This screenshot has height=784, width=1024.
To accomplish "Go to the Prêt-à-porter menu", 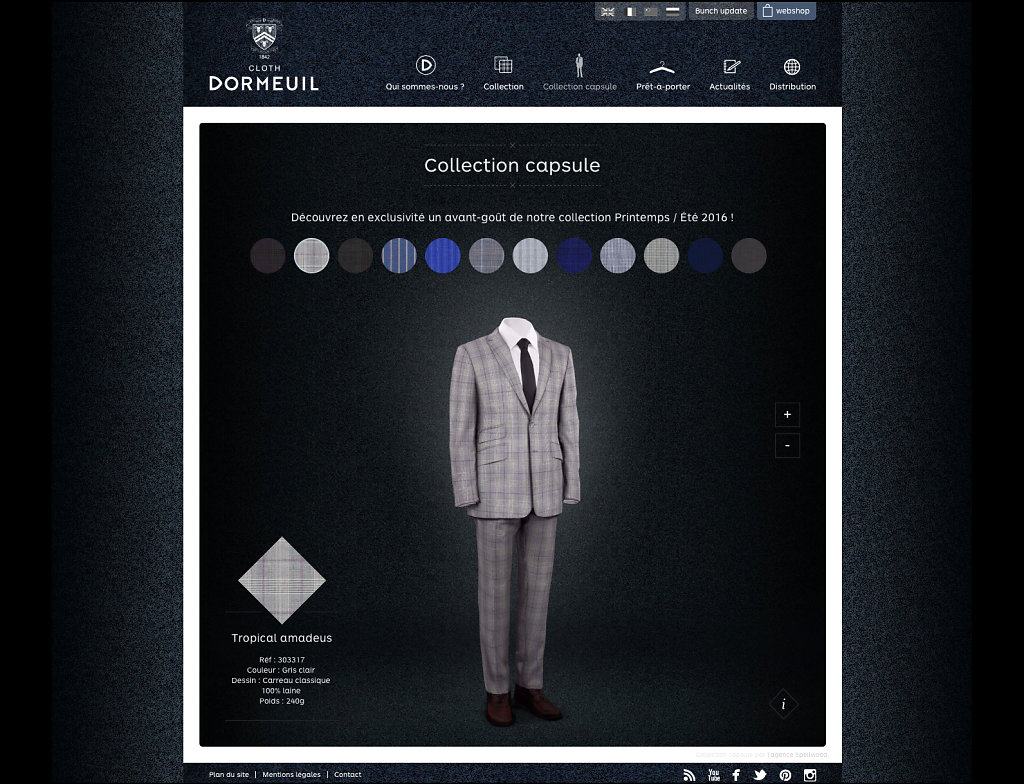I will click(x=663, y=74).
